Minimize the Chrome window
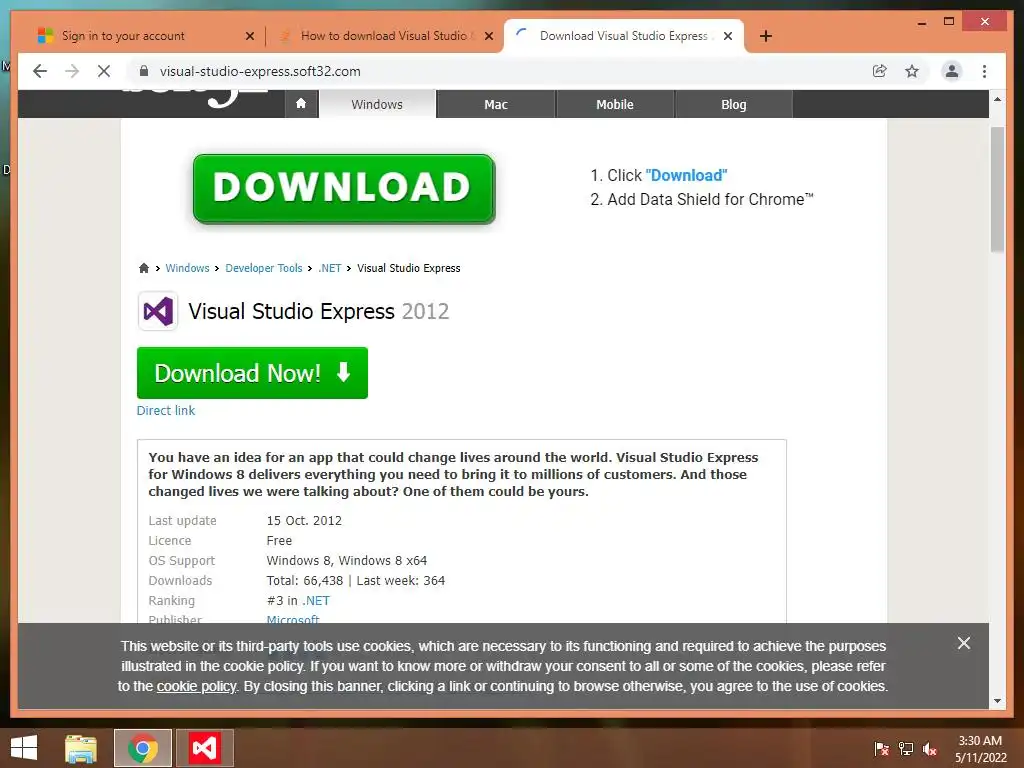The width and height of the screenshot is (1024, 768). (921, 23)
